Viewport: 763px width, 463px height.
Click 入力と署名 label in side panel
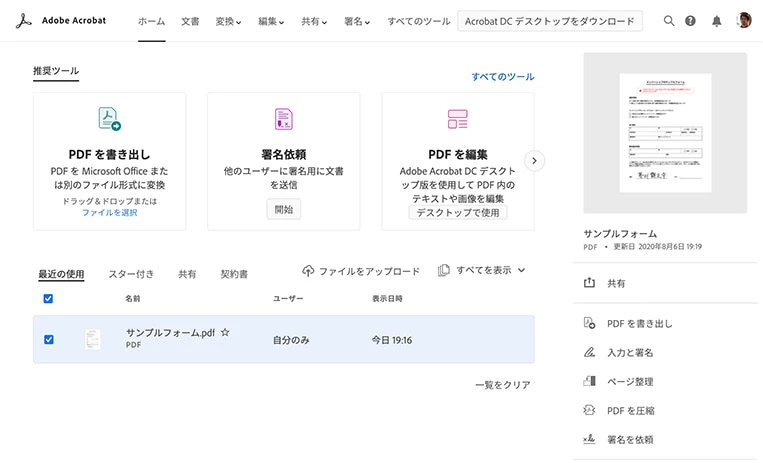point(630,352)
